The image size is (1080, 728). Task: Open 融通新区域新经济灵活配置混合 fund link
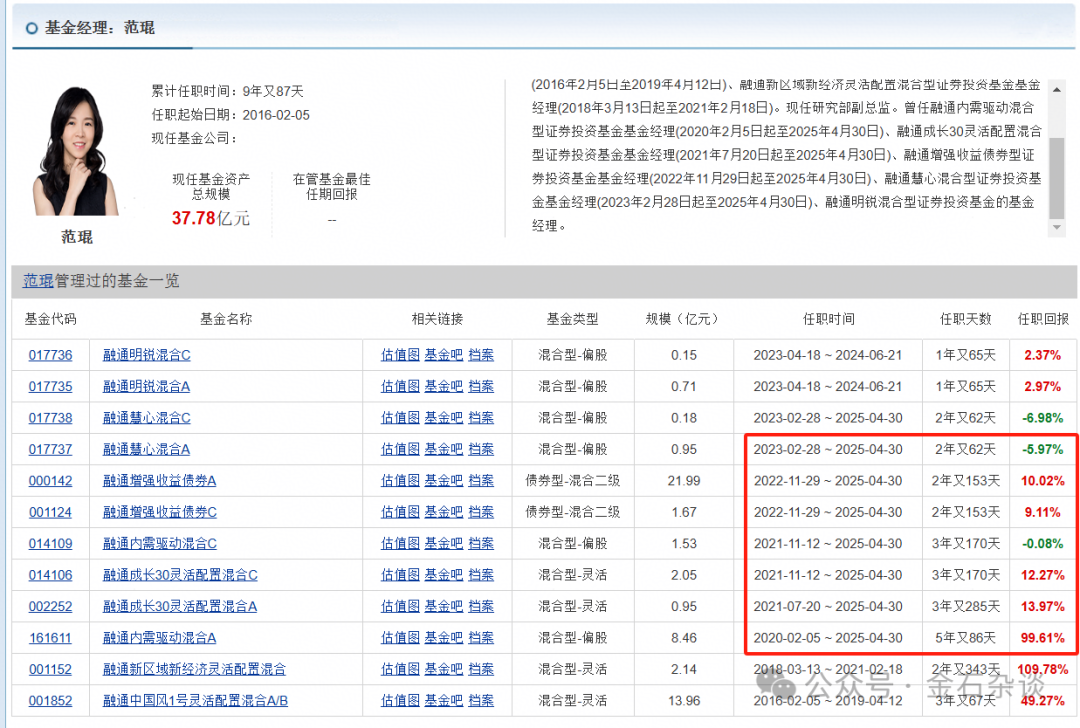point(194,669)
